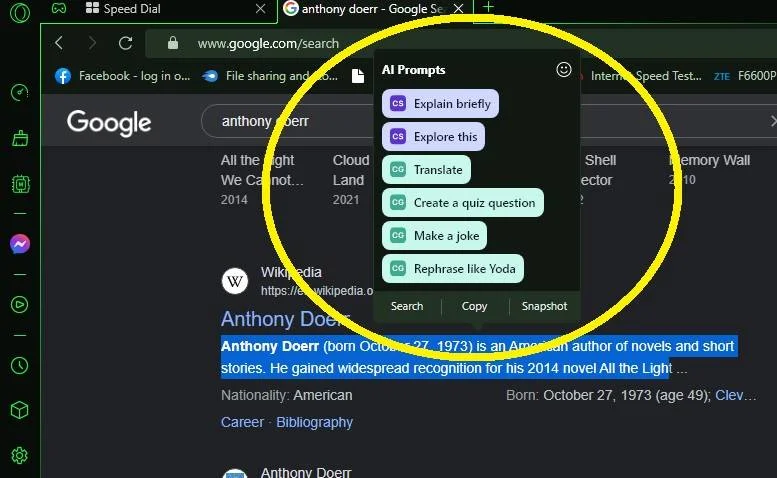Screen dimensions: 777x478
Task: Open the Bibliography link
Action: point(314,422)
